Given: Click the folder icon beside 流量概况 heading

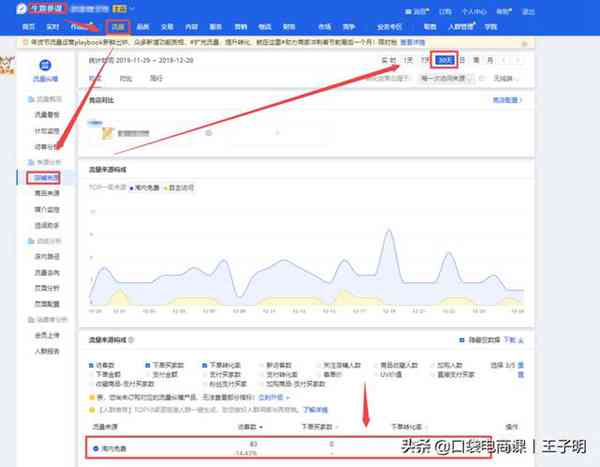Looking at the screenshot, I should click(x=31, y=99).
